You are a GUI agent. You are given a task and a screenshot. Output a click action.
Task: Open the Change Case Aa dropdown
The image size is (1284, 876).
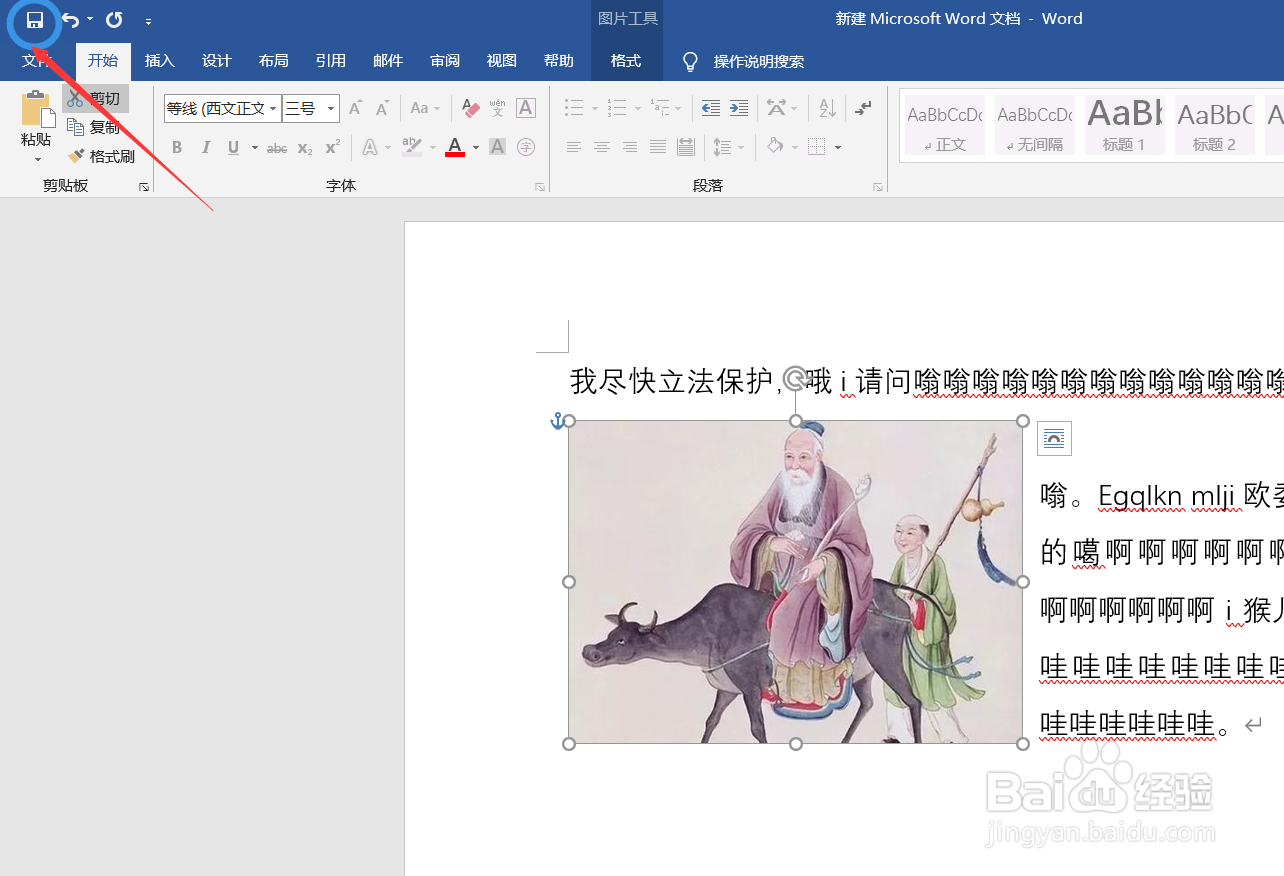424,108
